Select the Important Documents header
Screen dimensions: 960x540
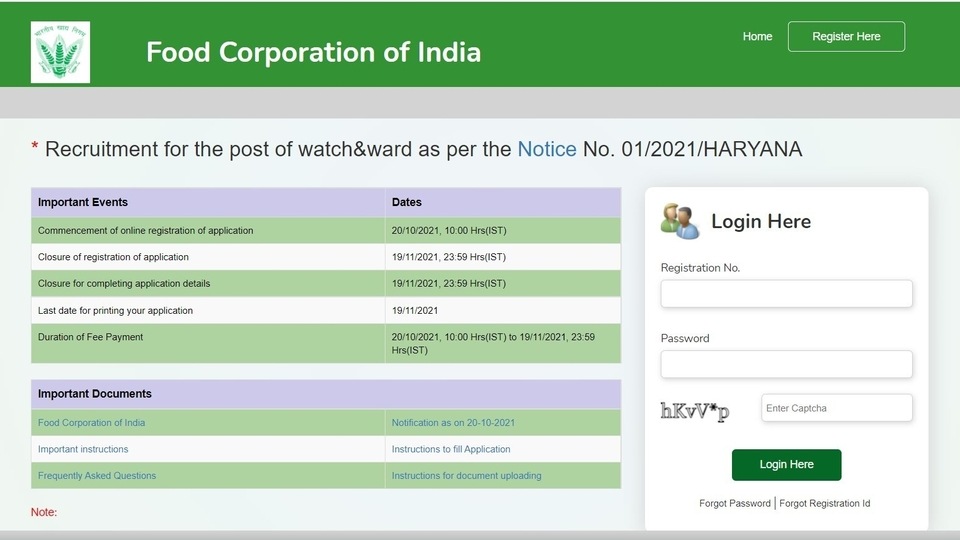tap(326, 394)
